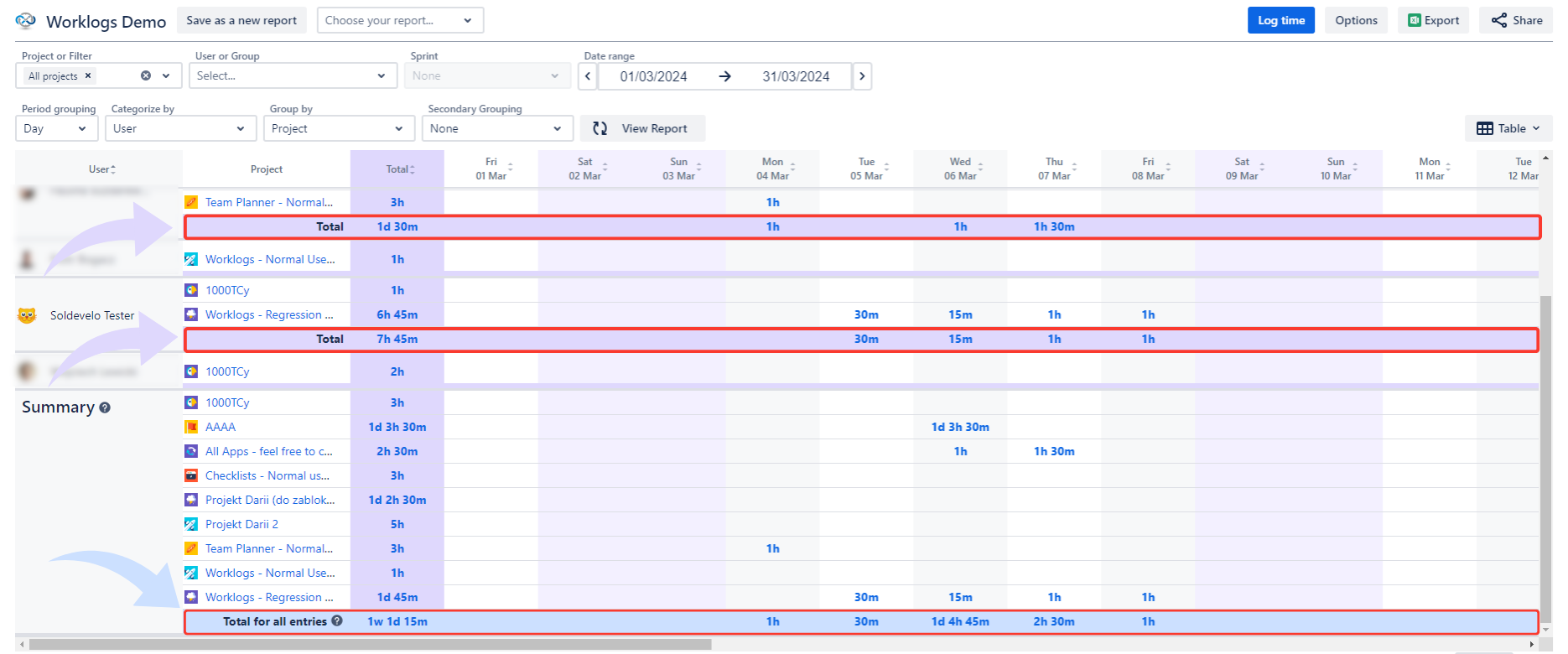Open the Choose your report dropdown

[400, 20]
